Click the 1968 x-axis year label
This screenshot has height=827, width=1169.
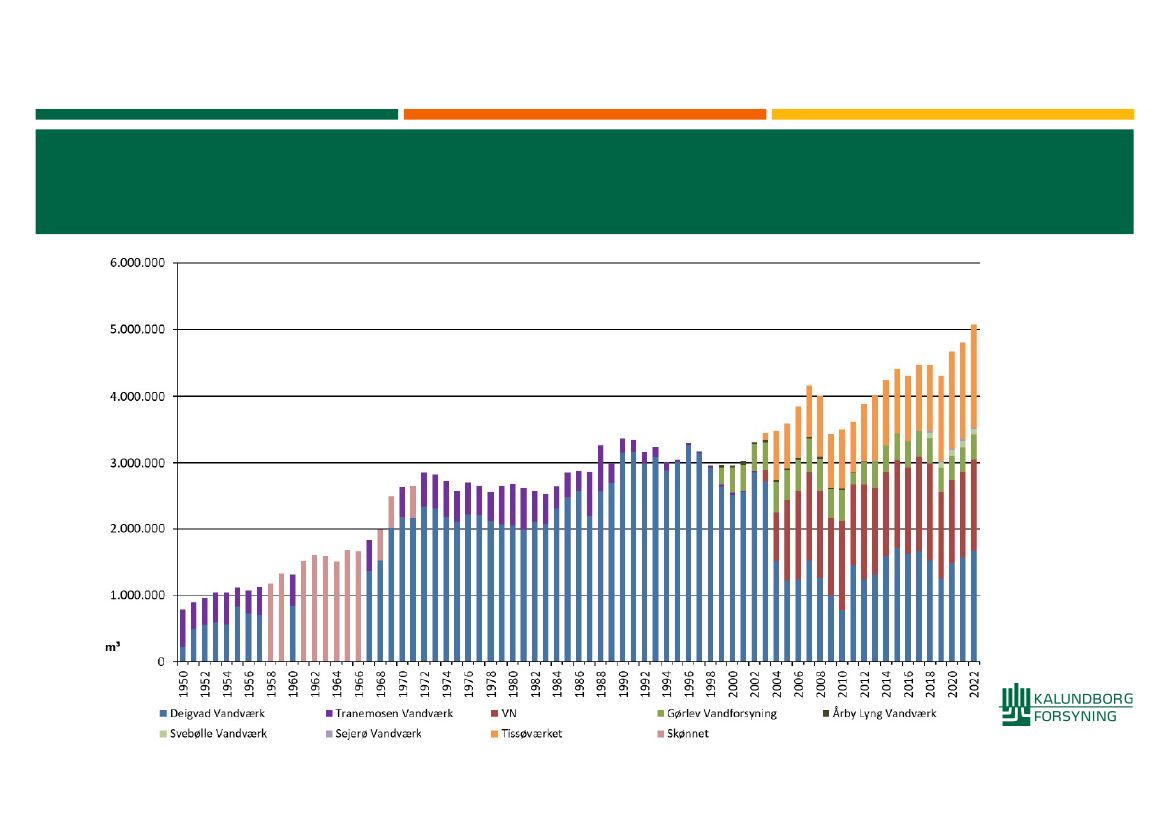[381, 684]
